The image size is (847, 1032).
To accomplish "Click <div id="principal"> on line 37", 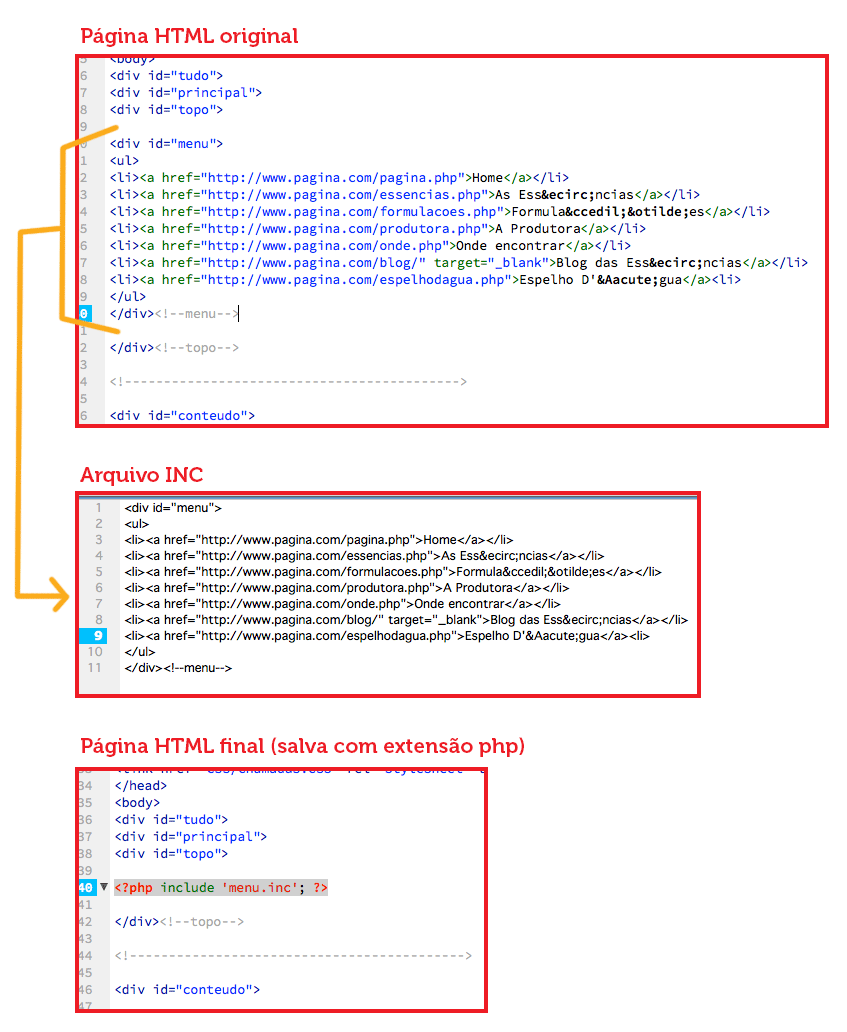I will pyautogui.click(x=191, y=837).
